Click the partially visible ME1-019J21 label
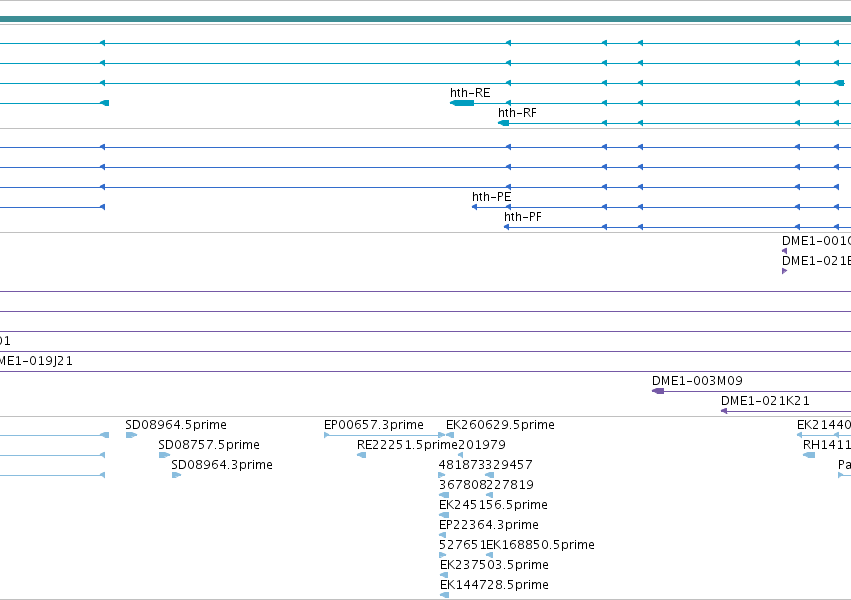 pyautogui.click(x=36, y=361)
